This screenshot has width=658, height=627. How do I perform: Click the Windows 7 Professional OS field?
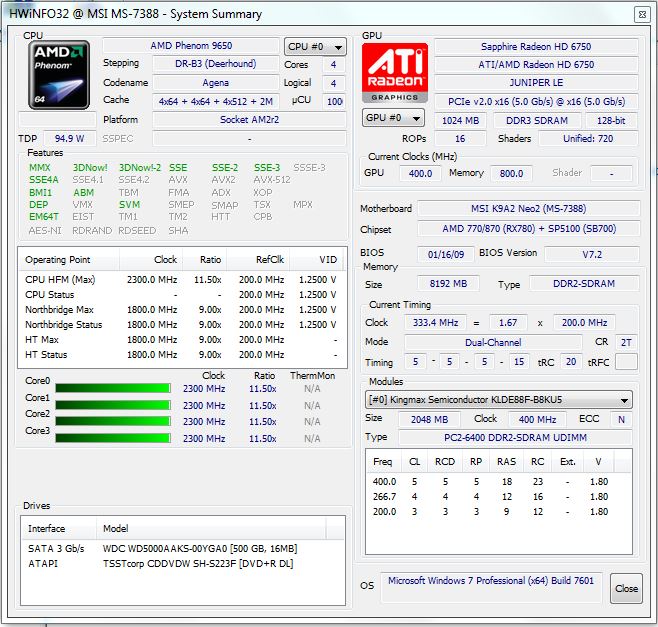tap(491, 586)
